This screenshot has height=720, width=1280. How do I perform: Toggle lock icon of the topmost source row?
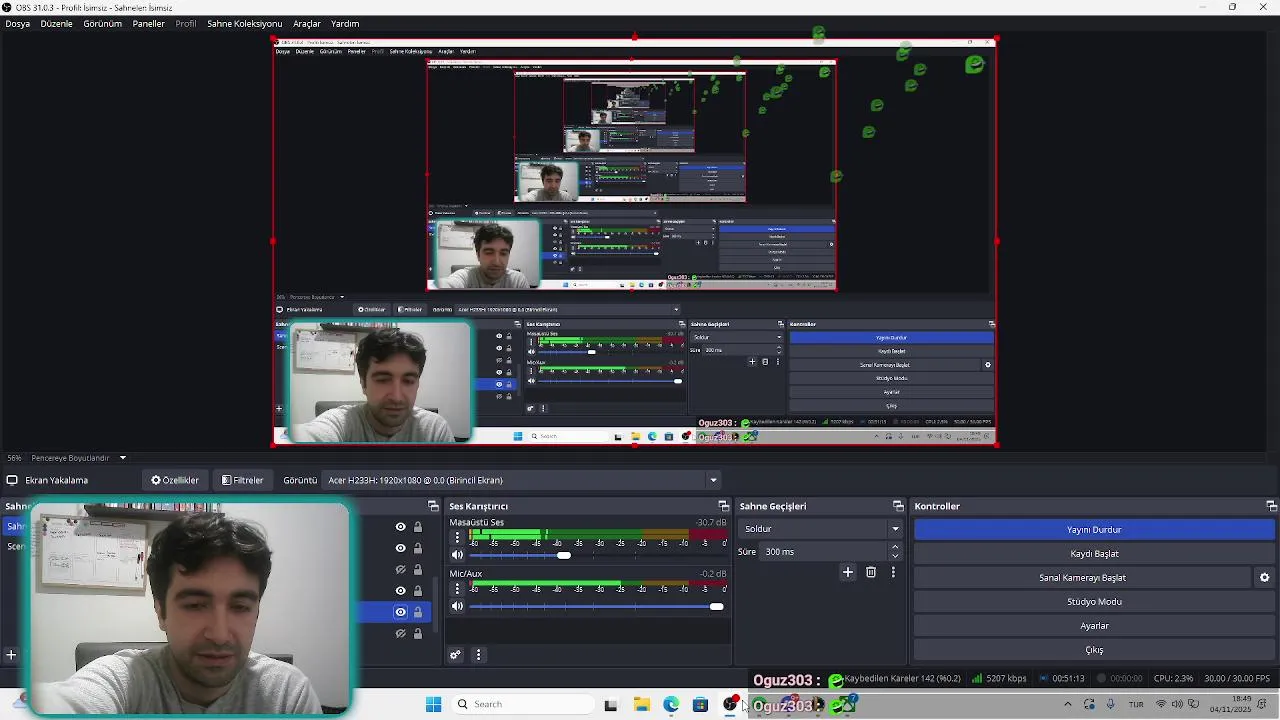(418, 527)
